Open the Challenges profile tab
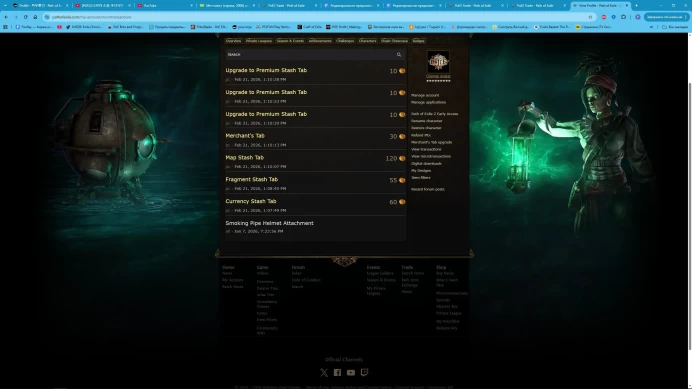Screen dimensions: 692x389 (345, 41)
